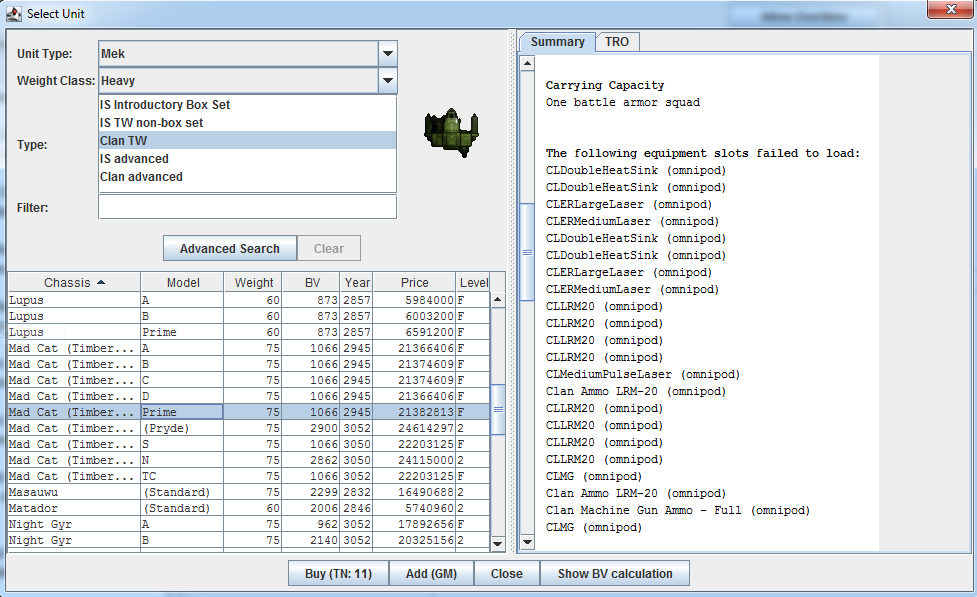Screen dimensions: 977x597
Task: Click the summary panel scrollbar thumb
Action: pyautogui.click(x=528, y=252)
